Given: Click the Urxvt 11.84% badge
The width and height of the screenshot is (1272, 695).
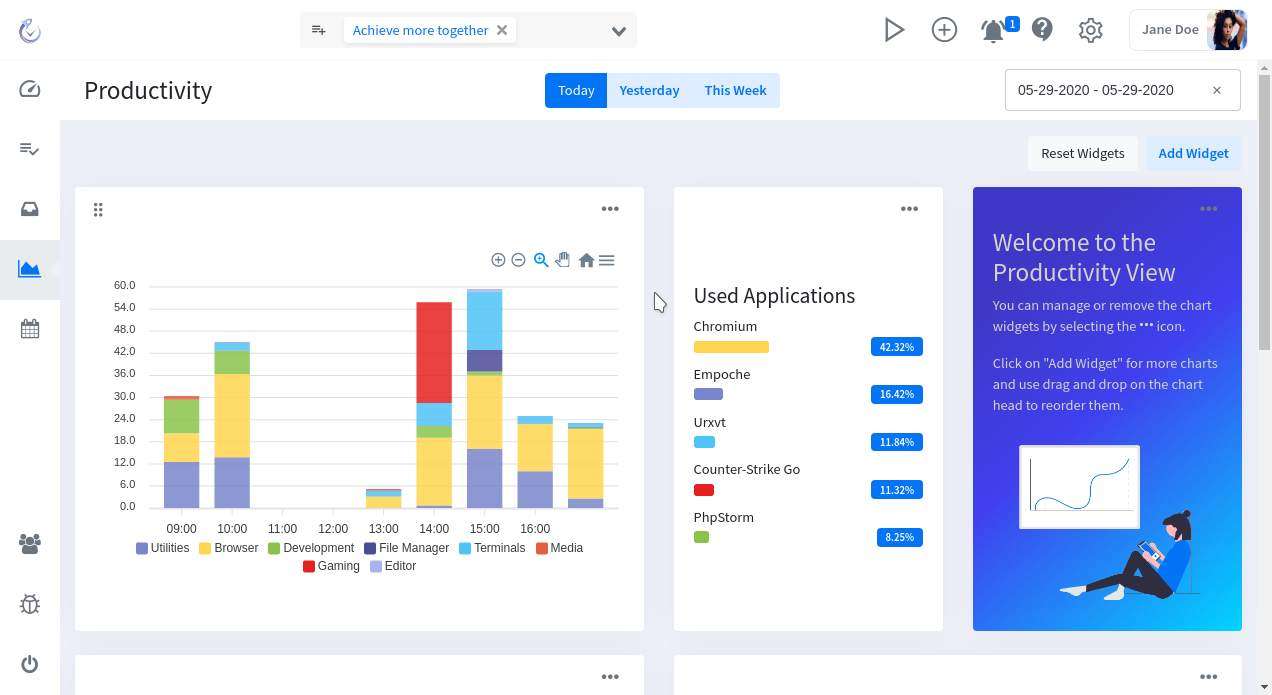Looking at the screenshot, I should 896,442.
